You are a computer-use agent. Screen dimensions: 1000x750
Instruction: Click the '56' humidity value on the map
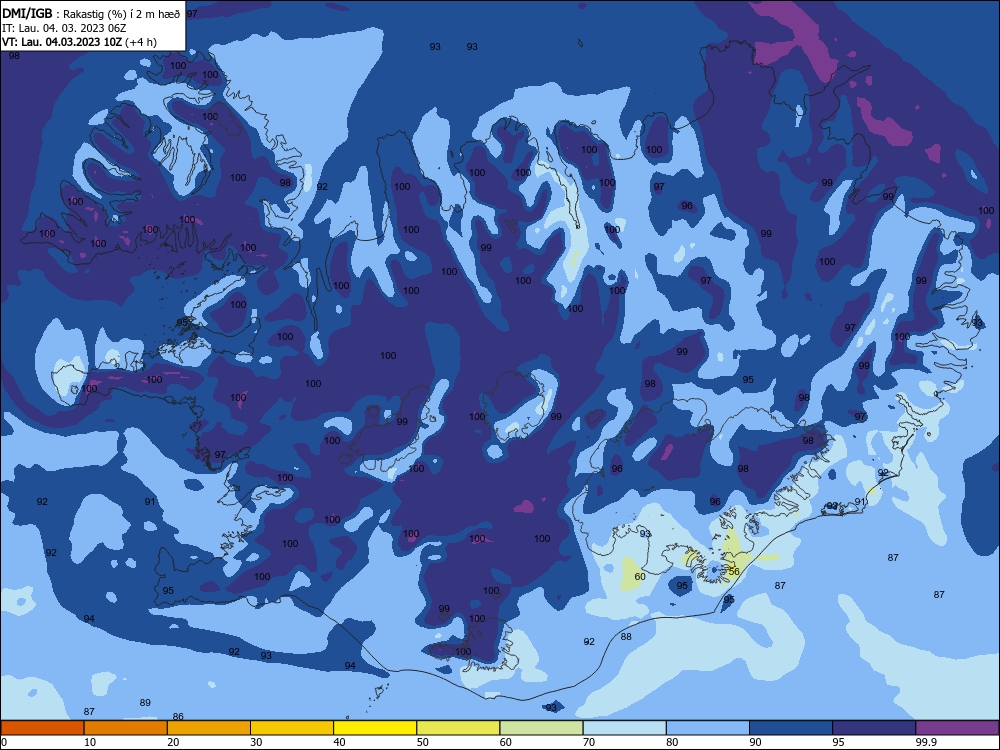click(x=734, y=571)
